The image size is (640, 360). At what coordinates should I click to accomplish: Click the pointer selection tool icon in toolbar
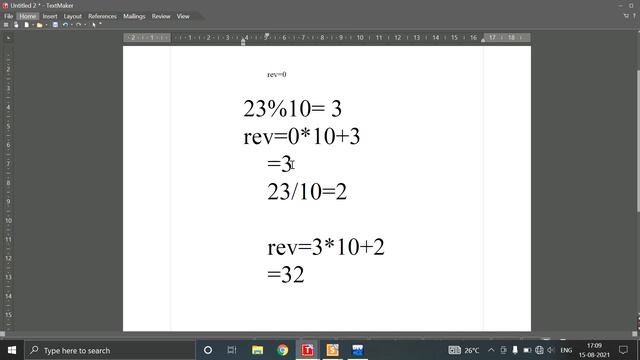pos(94,25)
